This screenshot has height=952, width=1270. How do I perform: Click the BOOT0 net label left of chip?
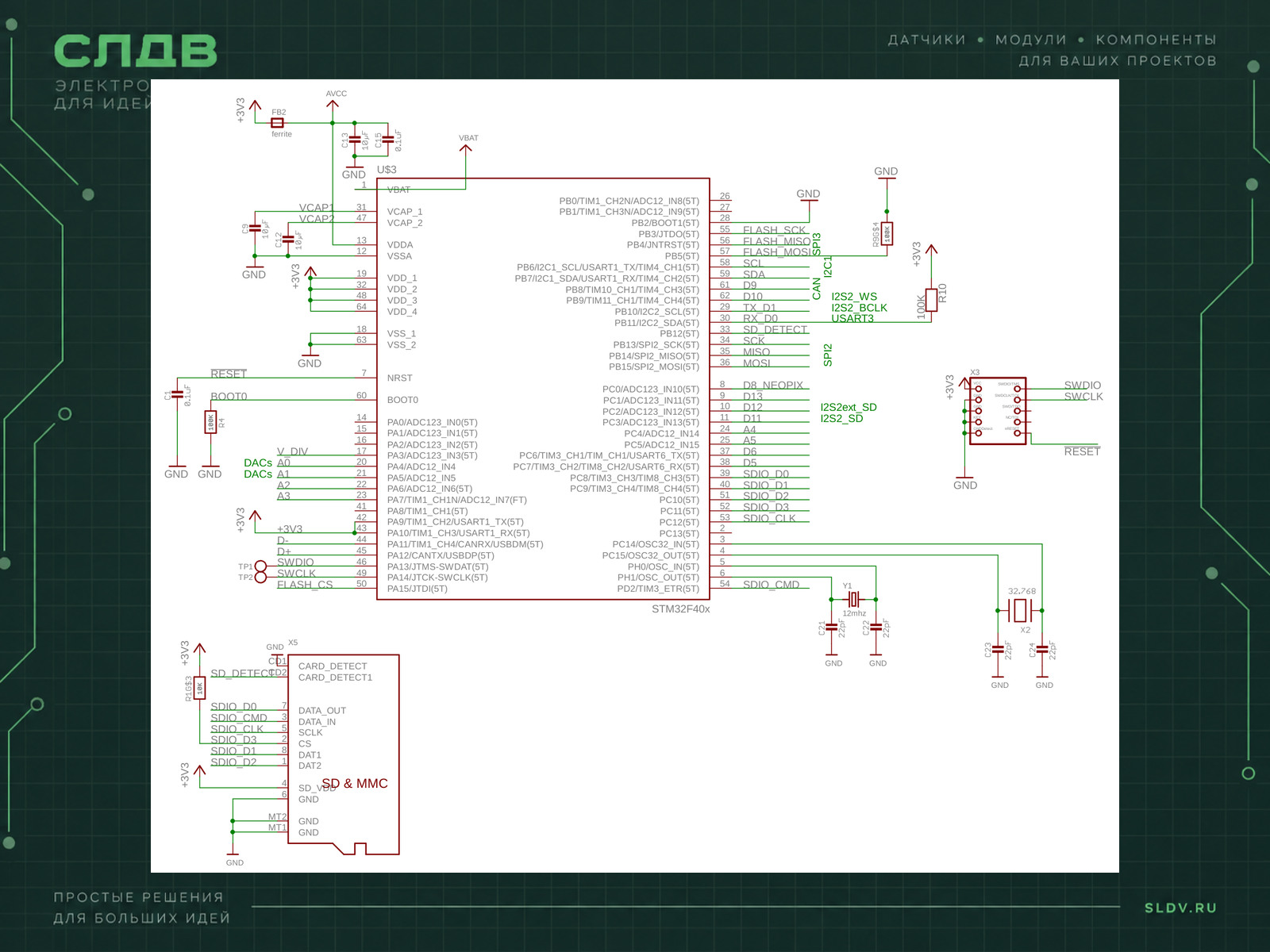click(229, 397)
